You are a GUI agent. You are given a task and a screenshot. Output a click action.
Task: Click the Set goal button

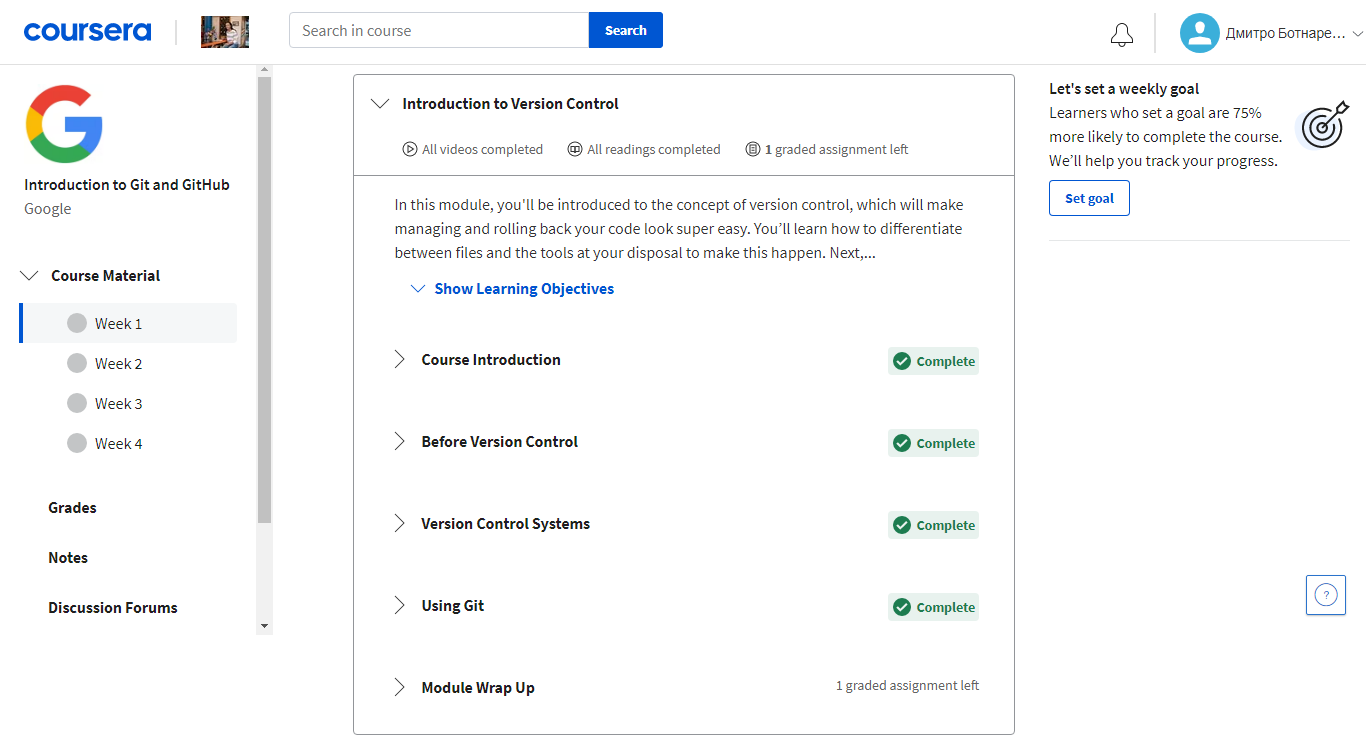pos(1089,198)
